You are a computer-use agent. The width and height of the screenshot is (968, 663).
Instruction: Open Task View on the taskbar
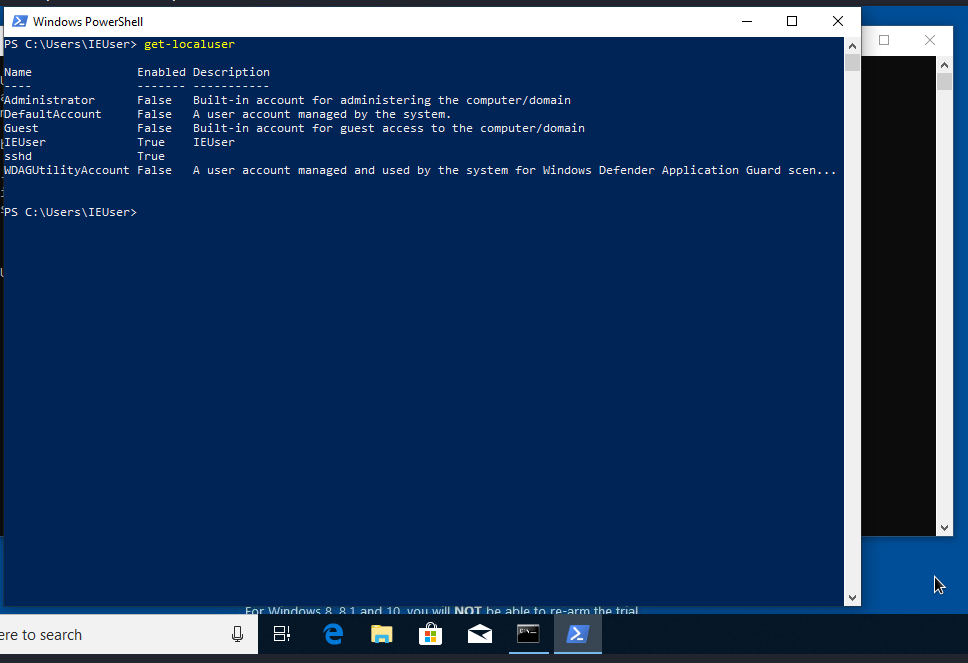(282, 634)
